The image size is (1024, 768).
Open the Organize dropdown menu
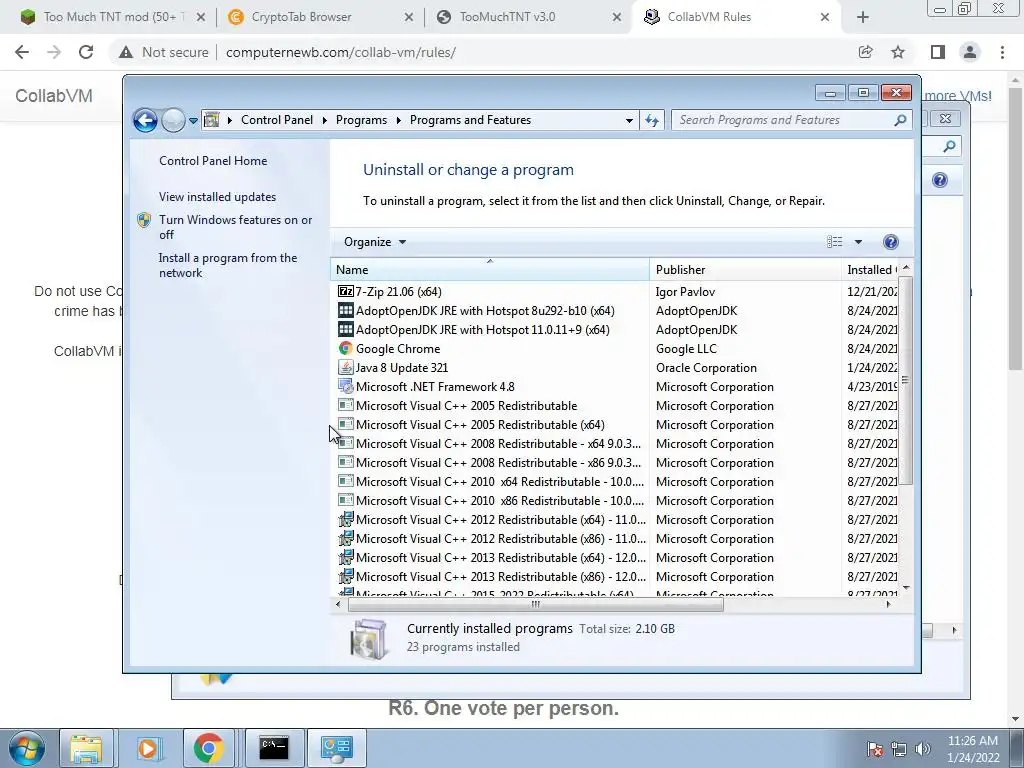[x=375, y=242]
